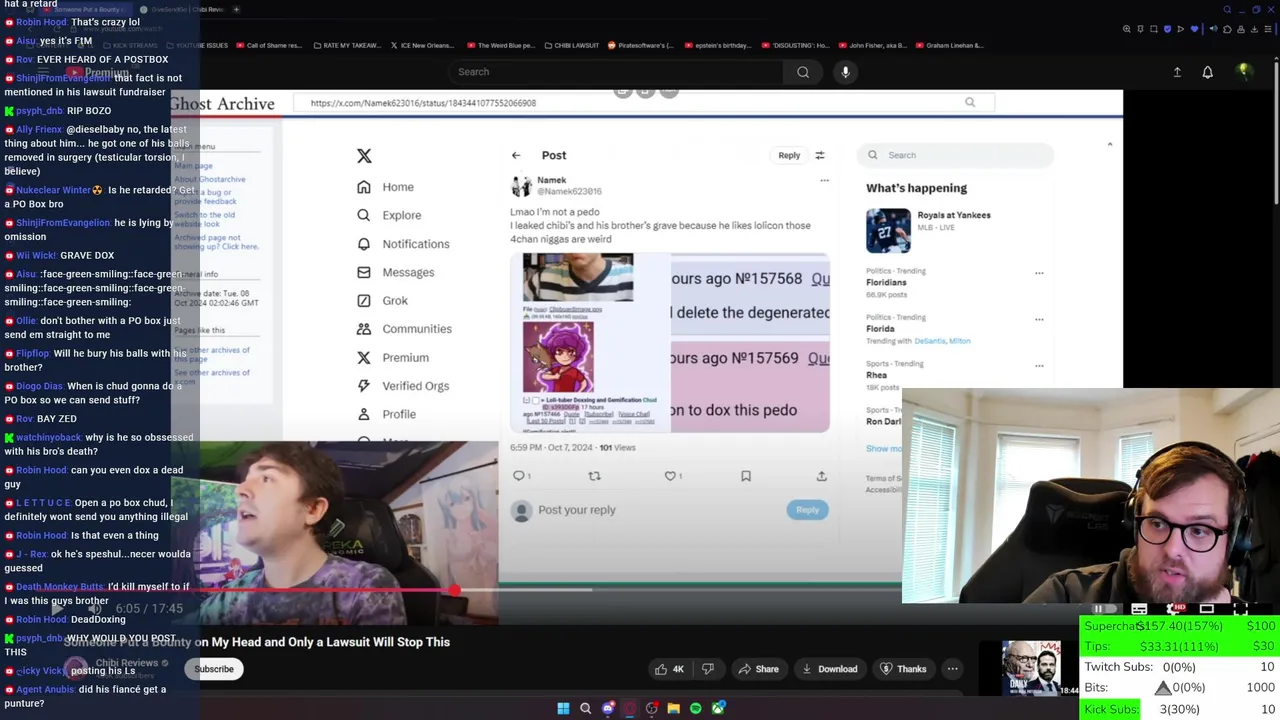Screen dimensions: 1280x720
Task: Open RATE MY TAKEAW... bookmark folder
Action: coord(350,45)
